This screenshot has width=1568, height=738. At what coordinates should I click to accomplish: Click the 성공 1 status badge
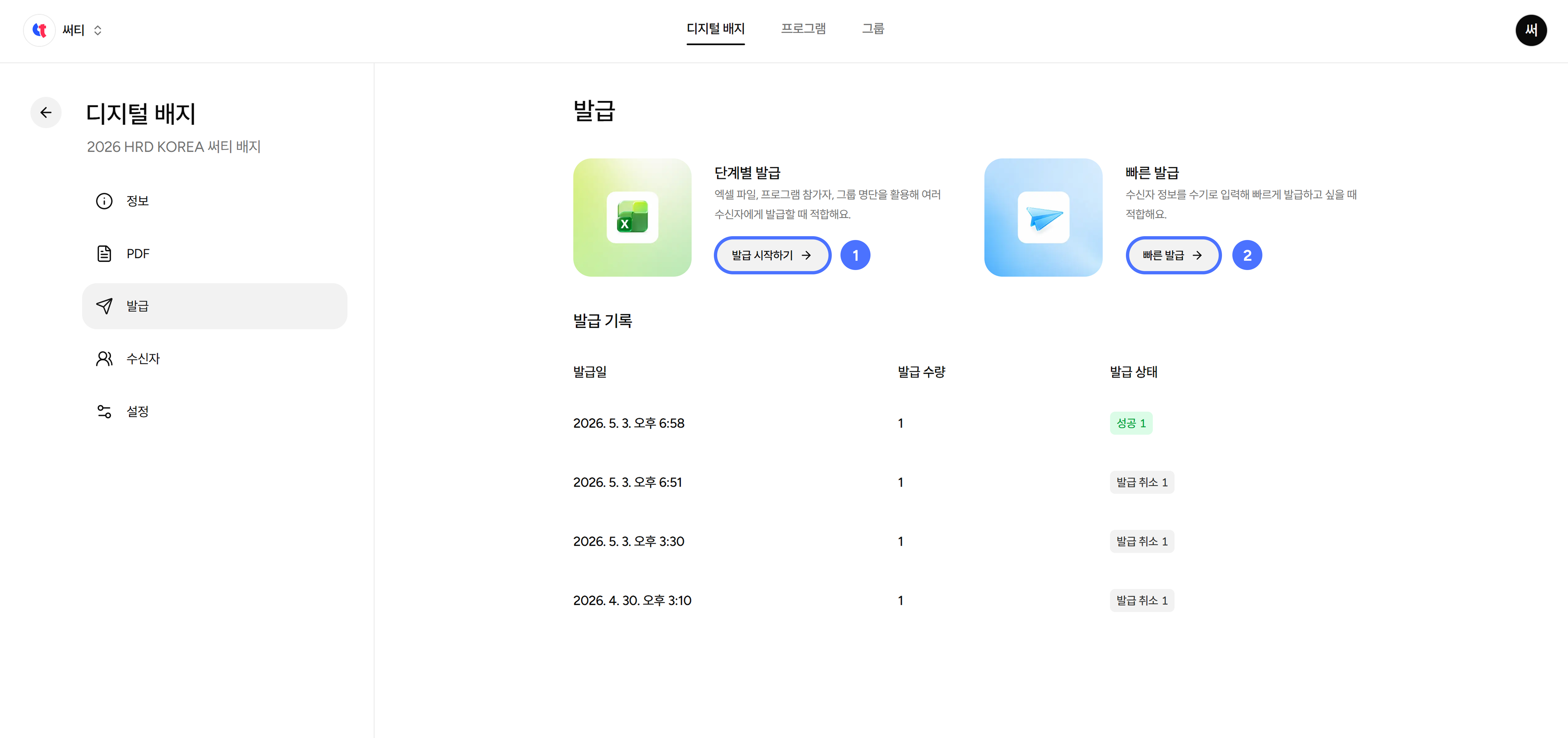tap(1131, 424)
